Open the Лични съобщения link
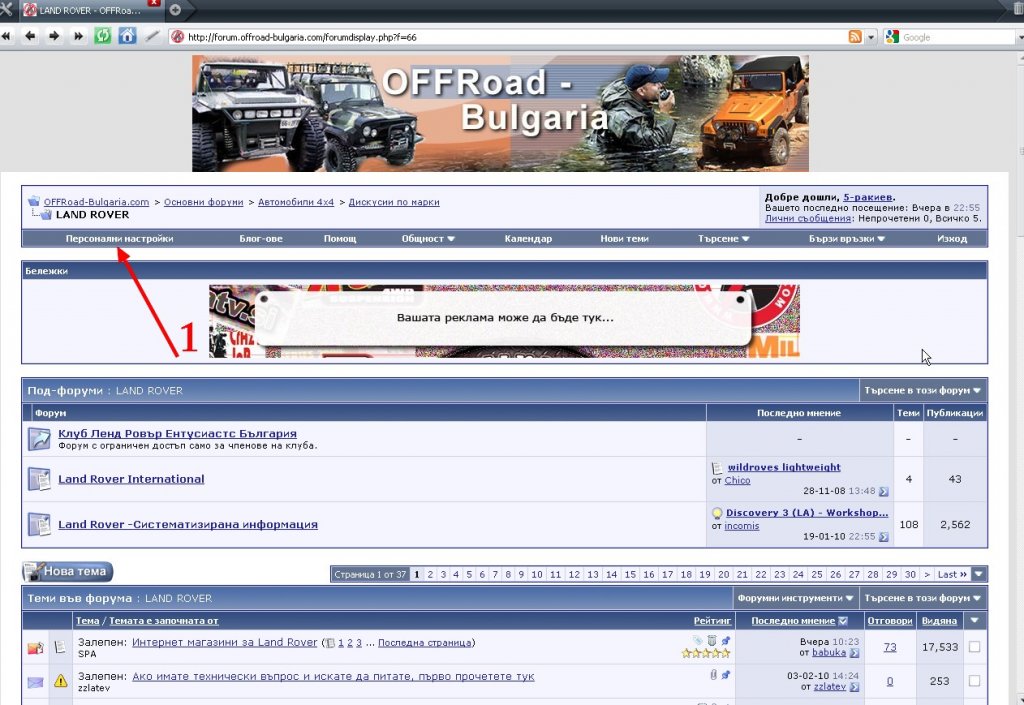This screenshot has width=1024, height=705. [808, 219]
